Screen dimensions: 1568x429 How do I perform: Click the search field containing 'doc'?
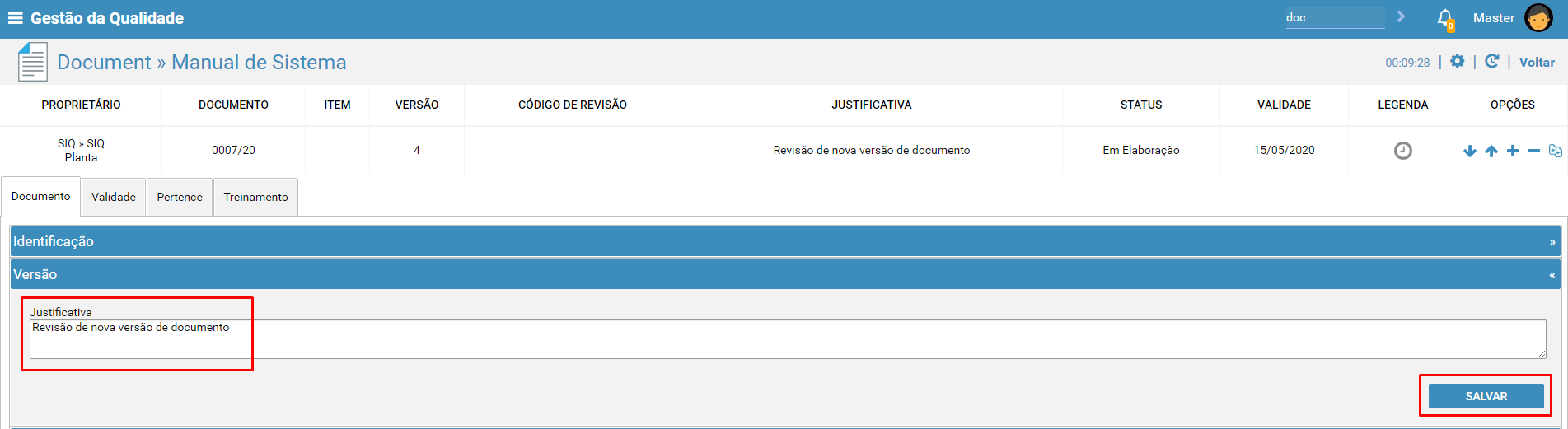tap(1335, 17)
